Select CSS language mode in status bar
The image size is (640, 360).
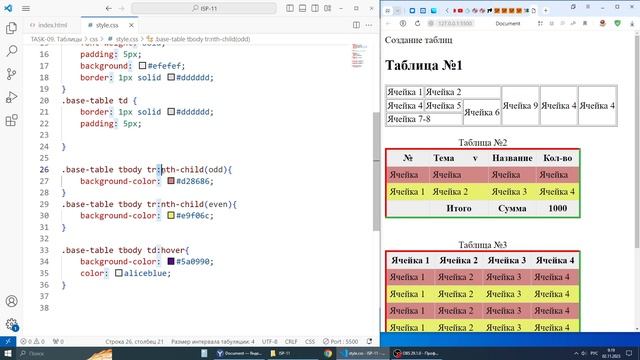pyautogui.click(x=310, y=341)
